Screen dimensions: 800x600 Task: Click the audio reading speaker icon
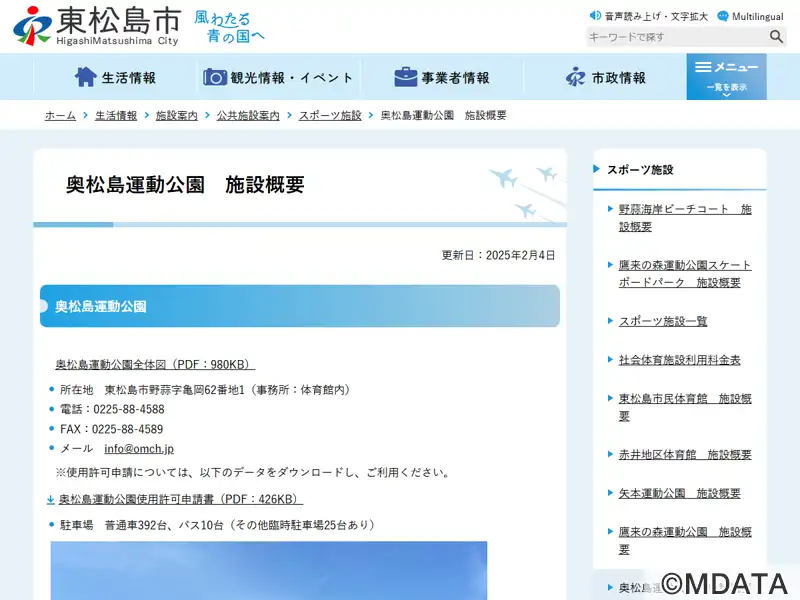point(595,16)
